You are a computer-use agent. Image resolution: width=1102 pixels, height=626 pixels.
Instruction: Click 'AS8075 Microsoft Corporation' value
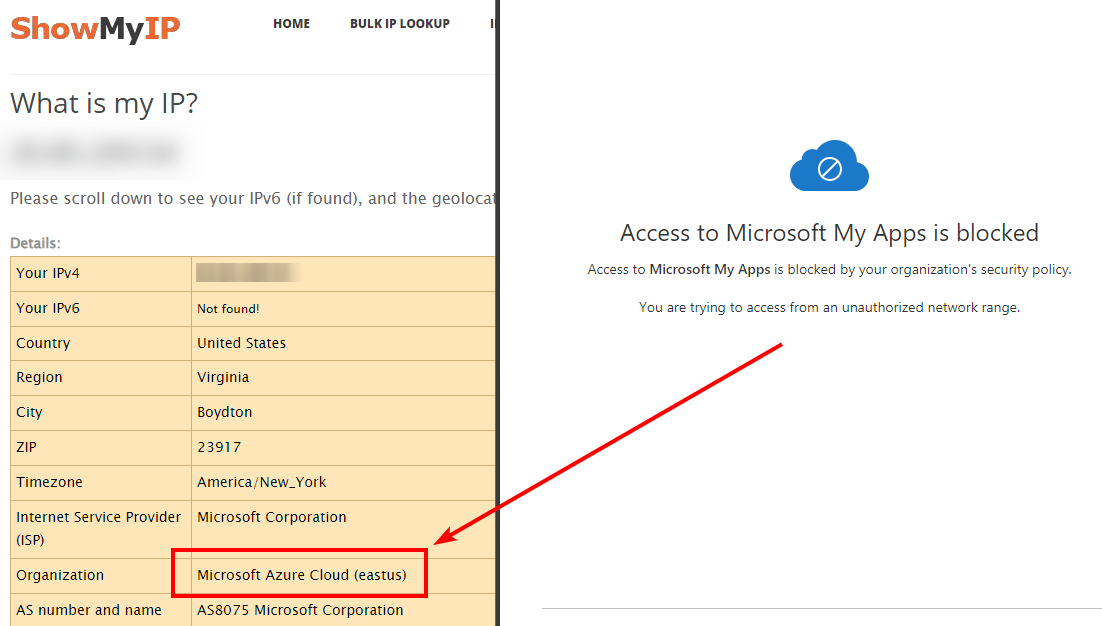tap(300, 610)
